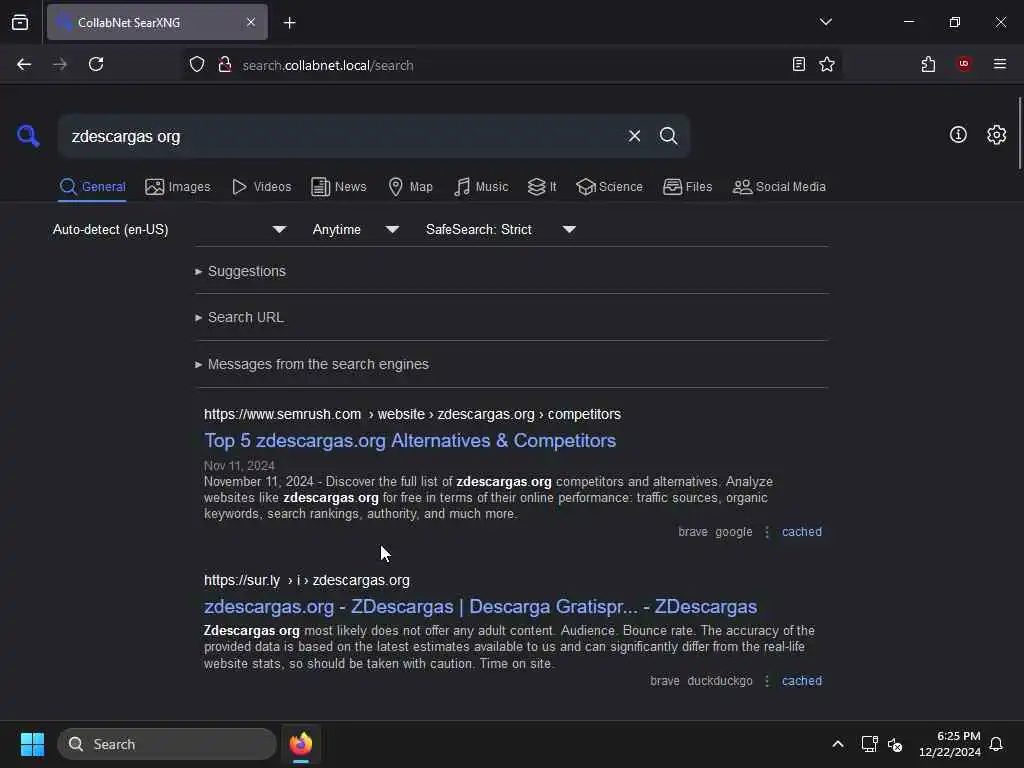Open cached link for sur.ly result

(x=801, y=681)
